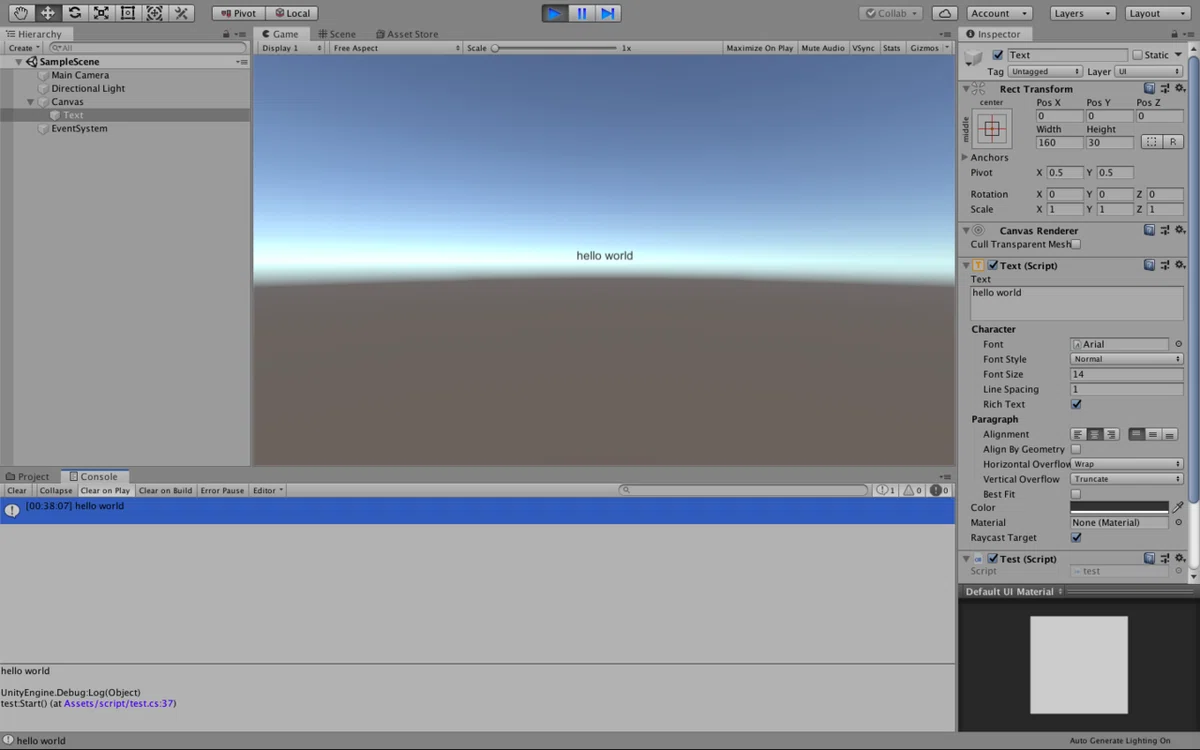
Task: Open the Free Aspect dropdown
Action: 396,48
